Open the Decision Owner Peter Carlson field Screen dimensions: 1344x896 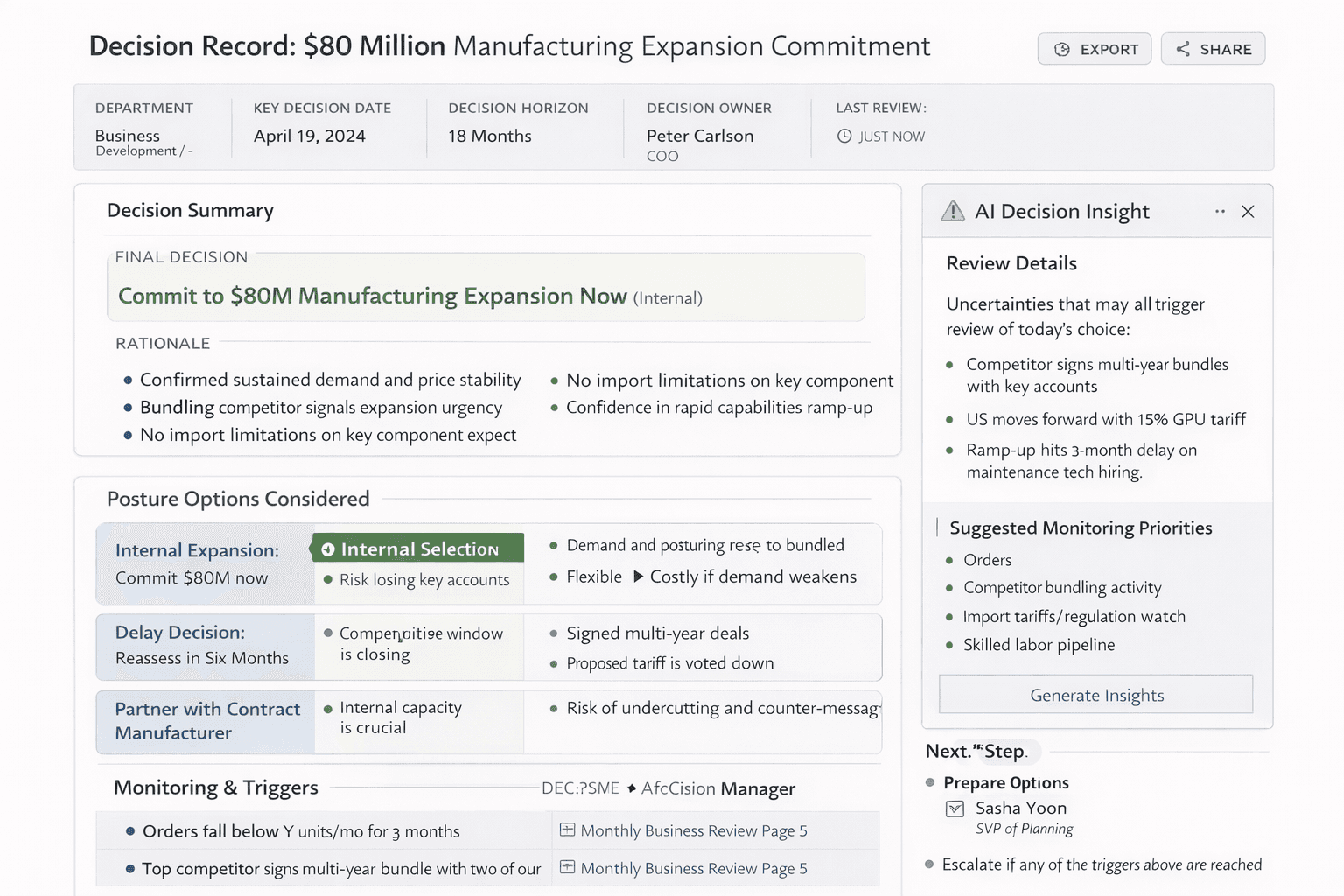point(699,136)
